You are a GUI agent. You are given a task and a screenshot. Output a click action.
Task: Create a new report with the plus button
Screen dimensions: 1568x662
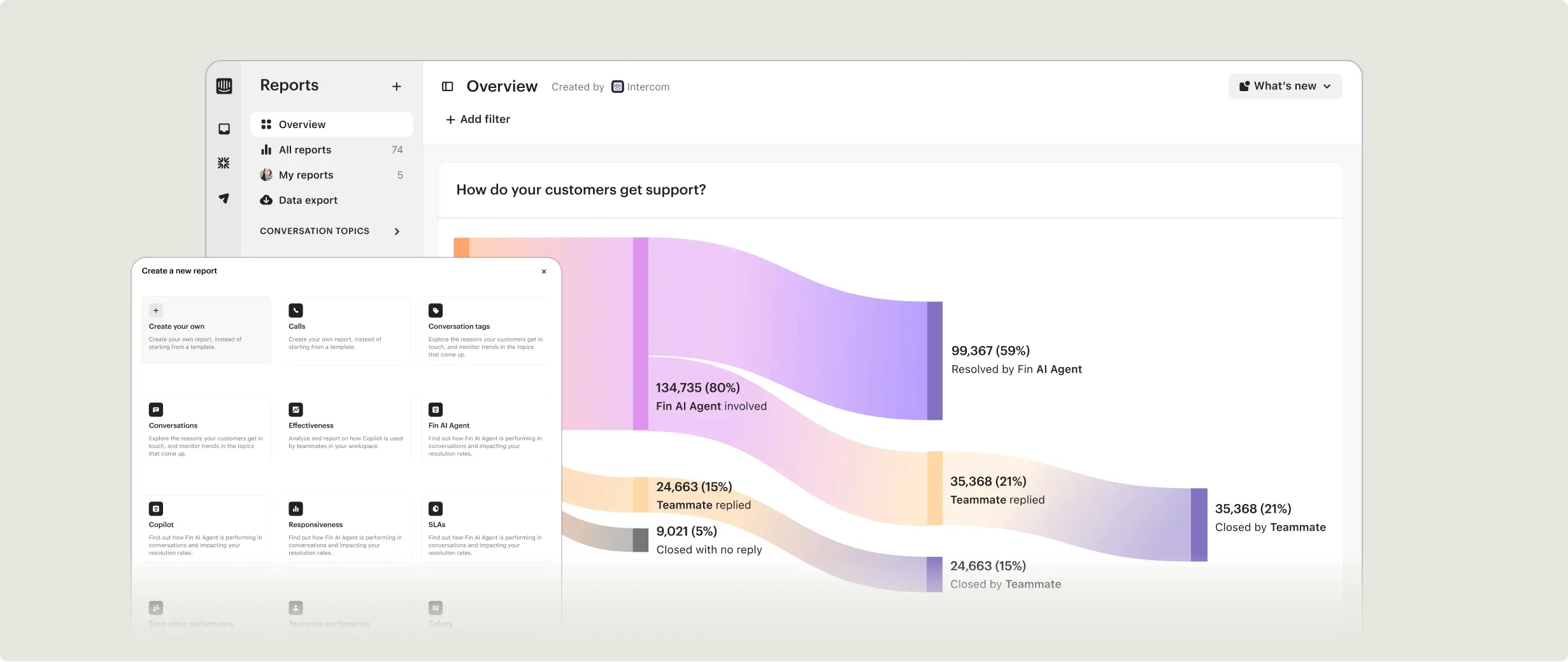396,85
